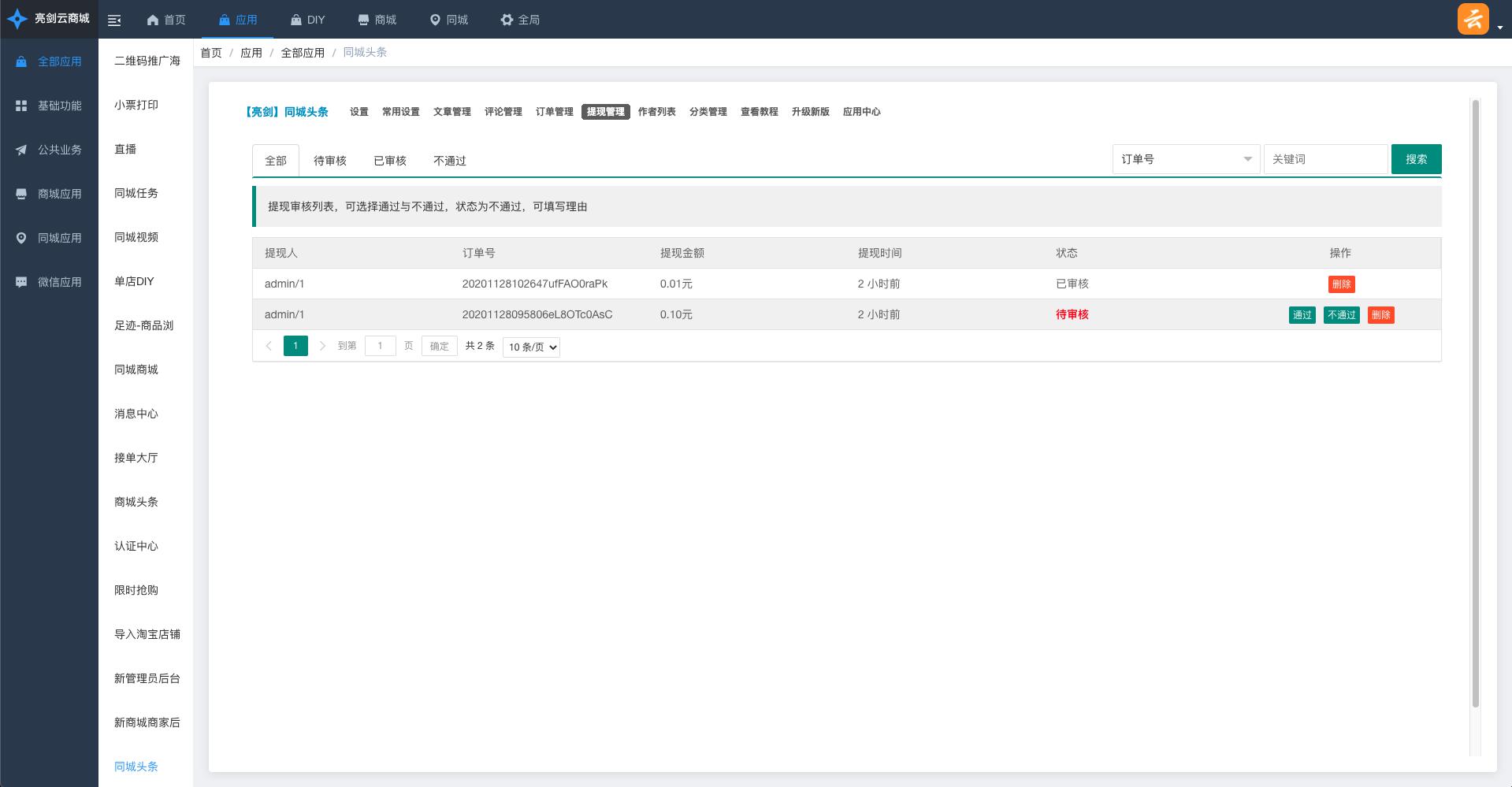Approve pending withdrawal with 通过 button
The width and height of the screenshot is (1512, 787).
pyautogui.click(x=1302, y=315)
